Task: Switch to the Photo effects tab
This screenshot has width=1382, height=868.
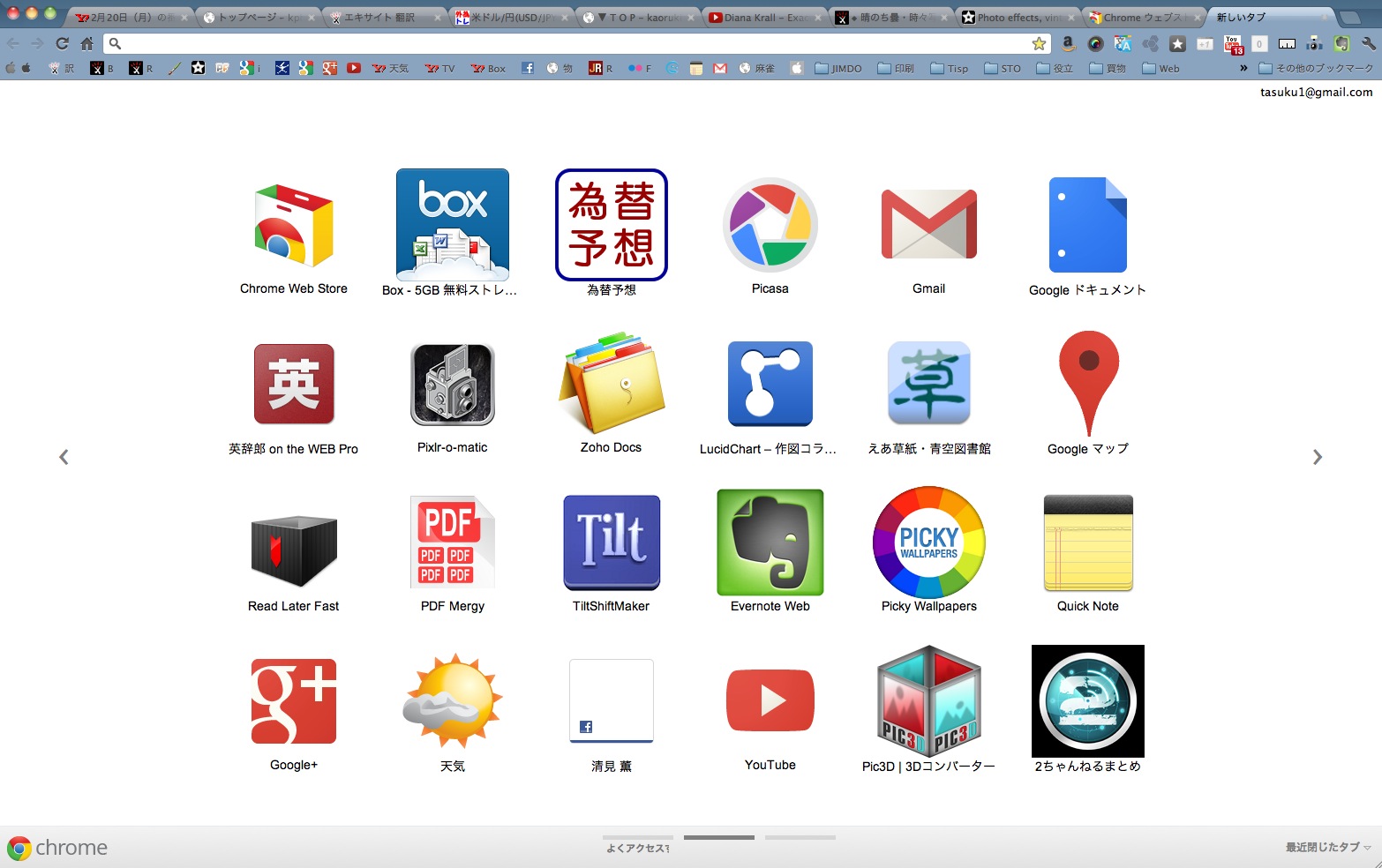Action: coord(1018,18)
